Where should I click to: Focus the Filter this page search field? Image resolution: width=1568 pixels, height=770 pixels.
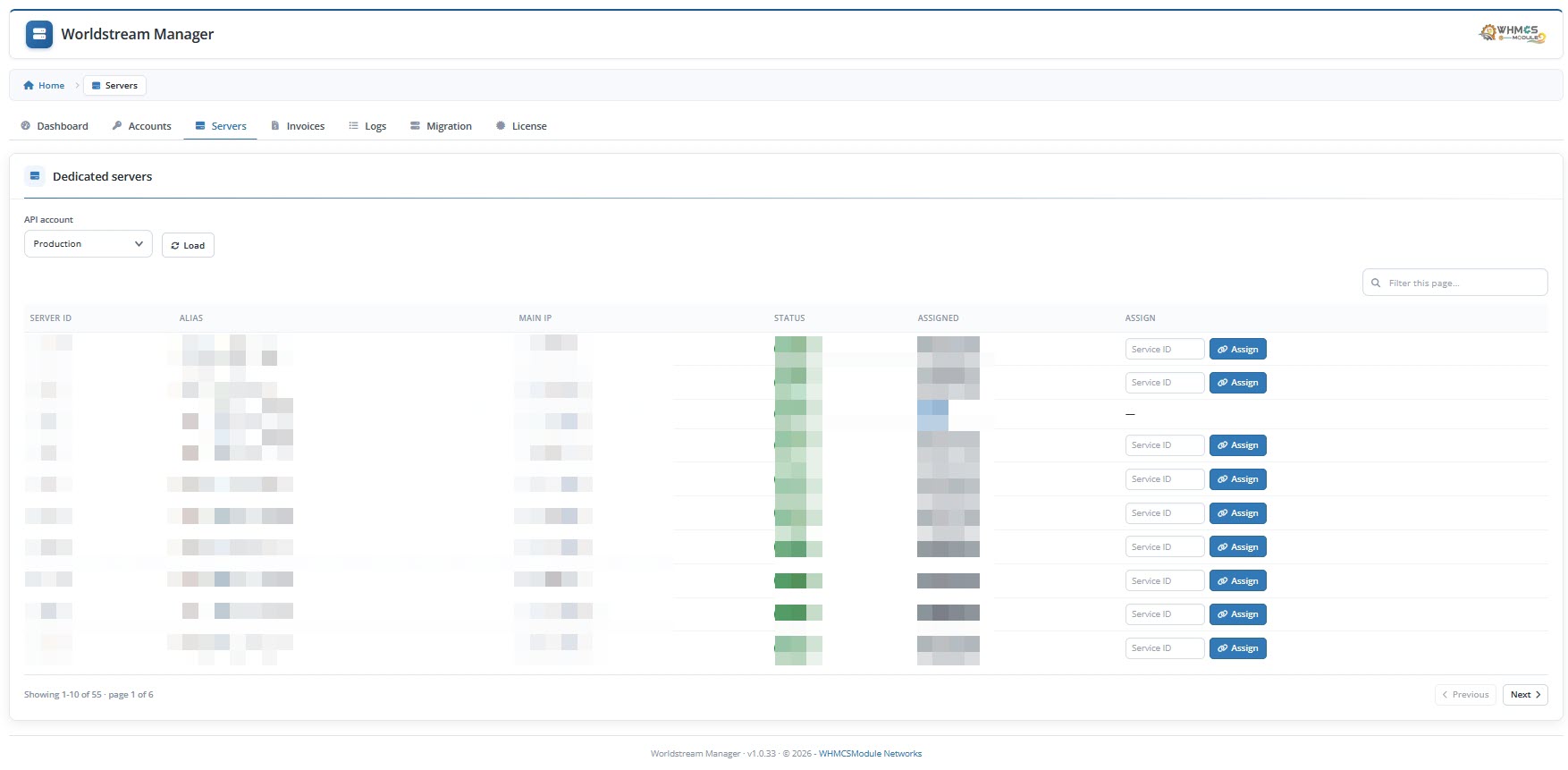click(x=1454, y=283)
